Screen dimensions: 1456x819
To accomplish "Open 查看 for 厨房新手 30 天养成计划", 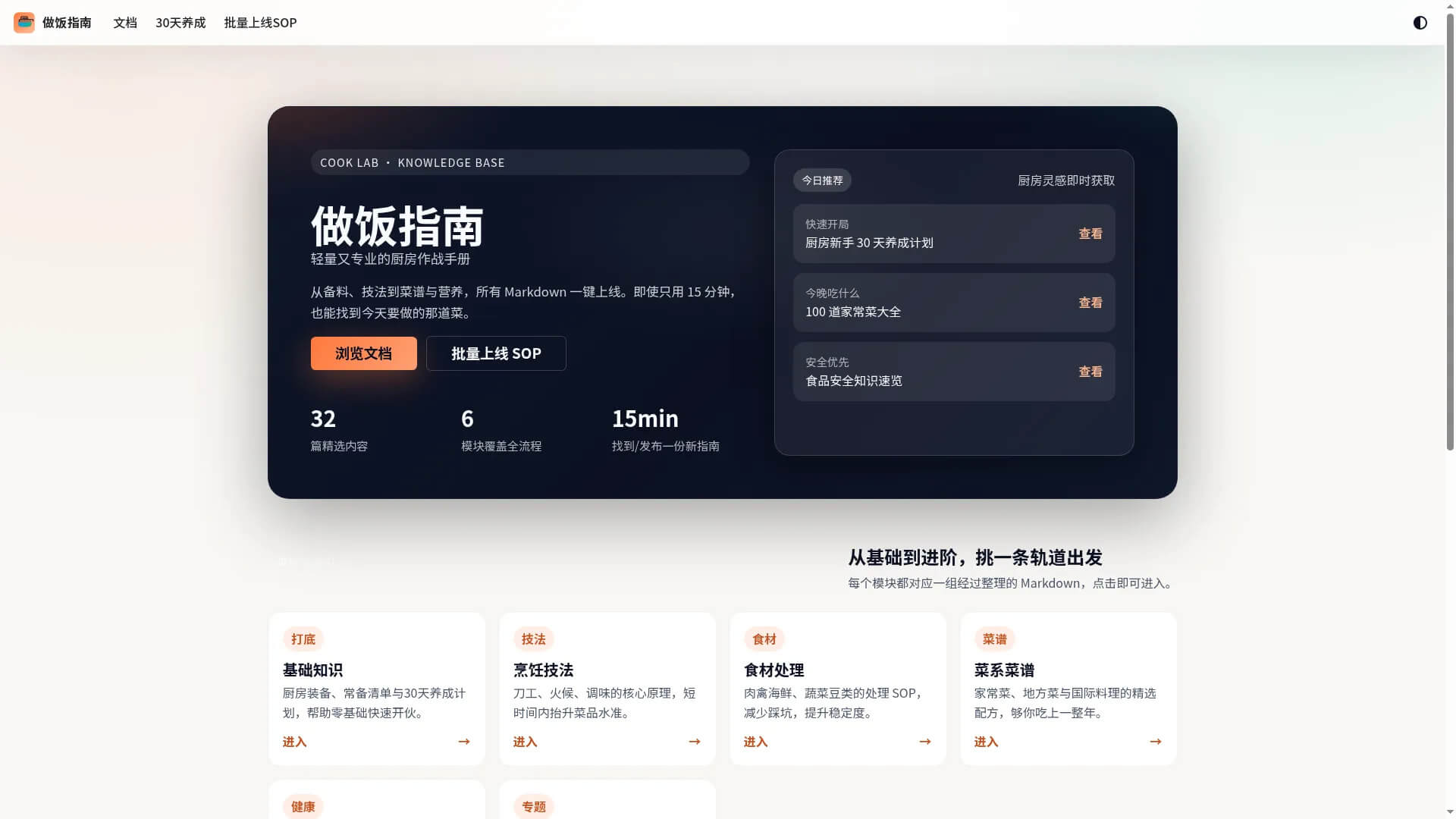I will (x=1090, y=234).
